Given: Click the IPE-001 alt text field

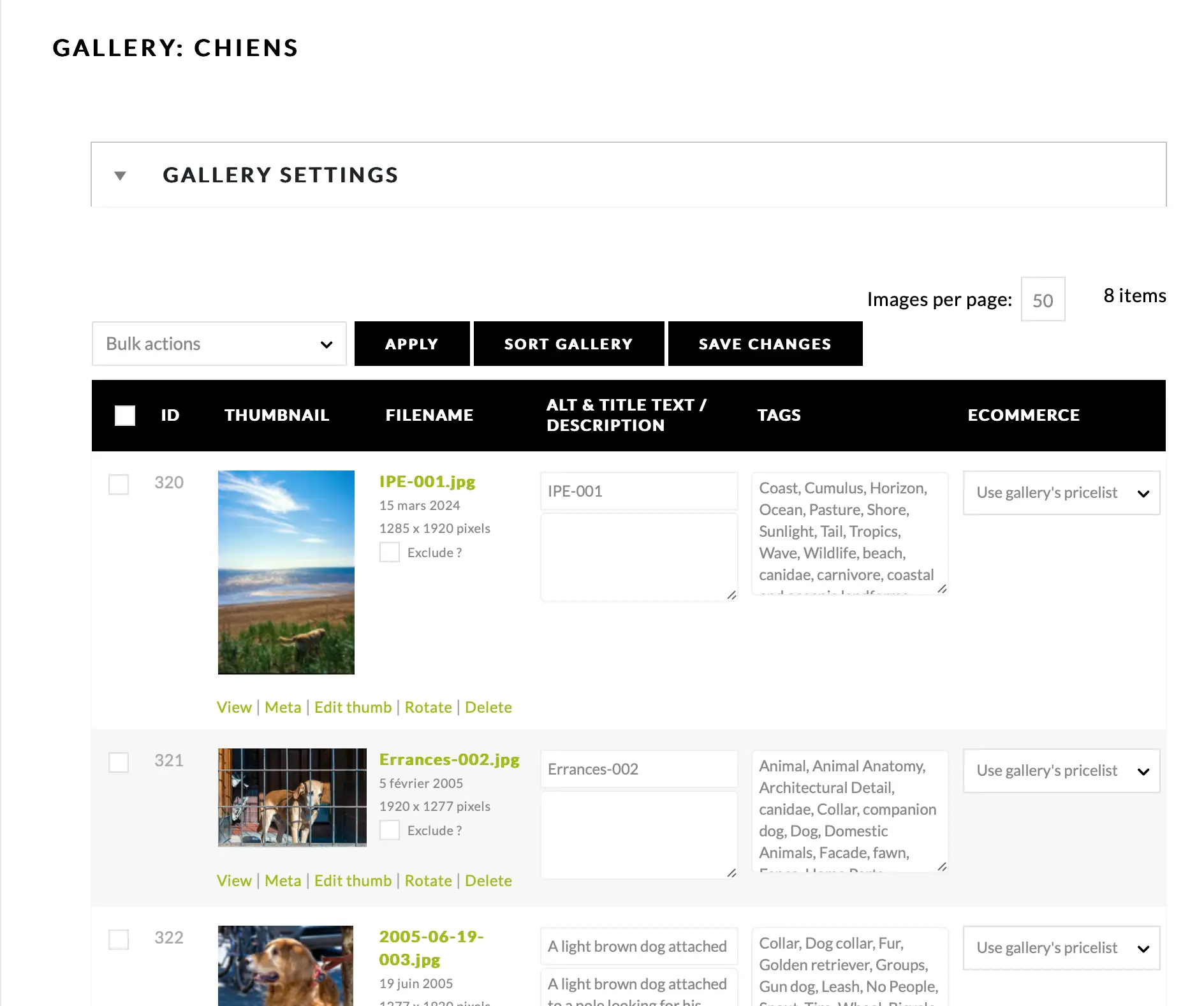Looking at the screenshot, I should 638,491.
